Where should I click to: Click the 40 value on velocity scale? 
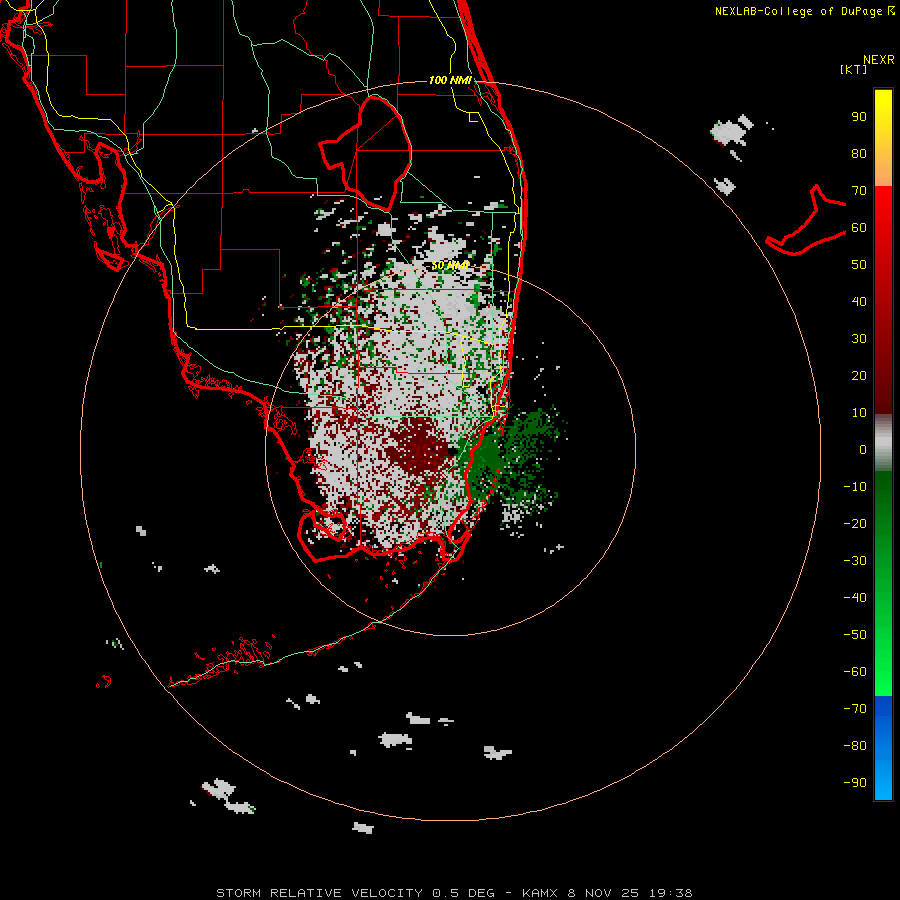click(x=859, y=302)
